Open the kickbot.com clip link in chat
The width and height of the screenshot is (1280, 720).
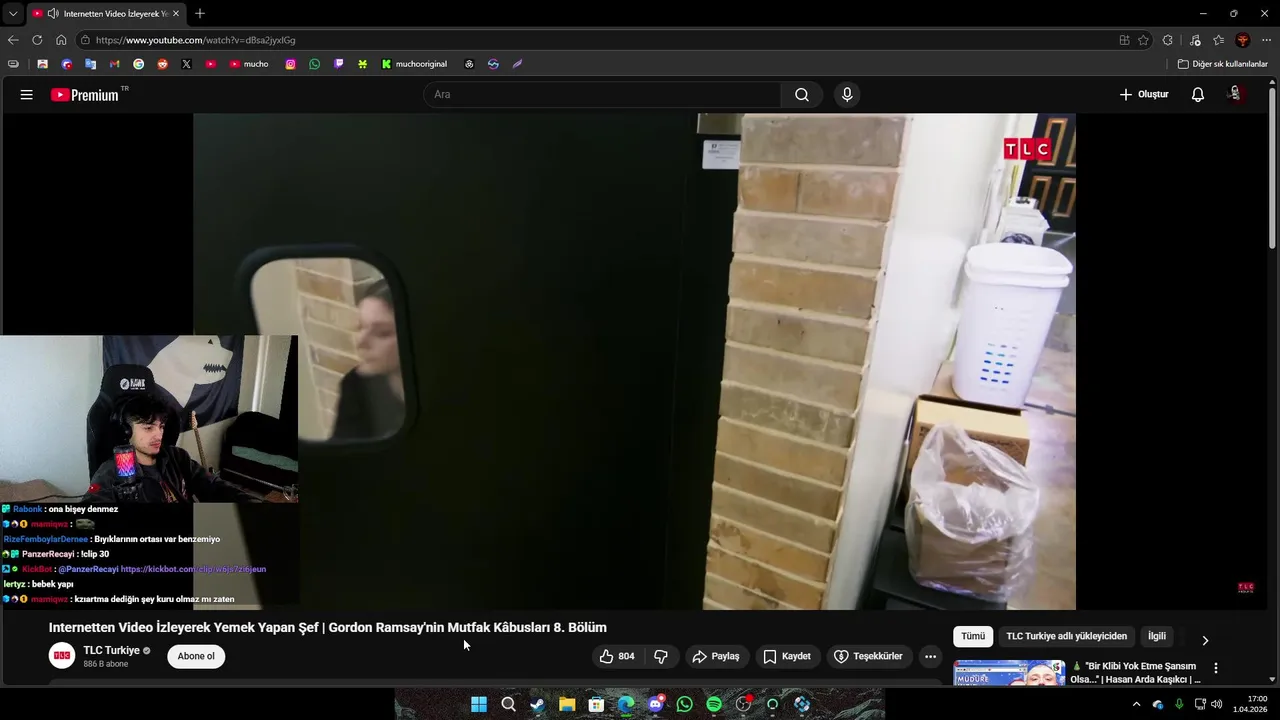coord(193,569)
